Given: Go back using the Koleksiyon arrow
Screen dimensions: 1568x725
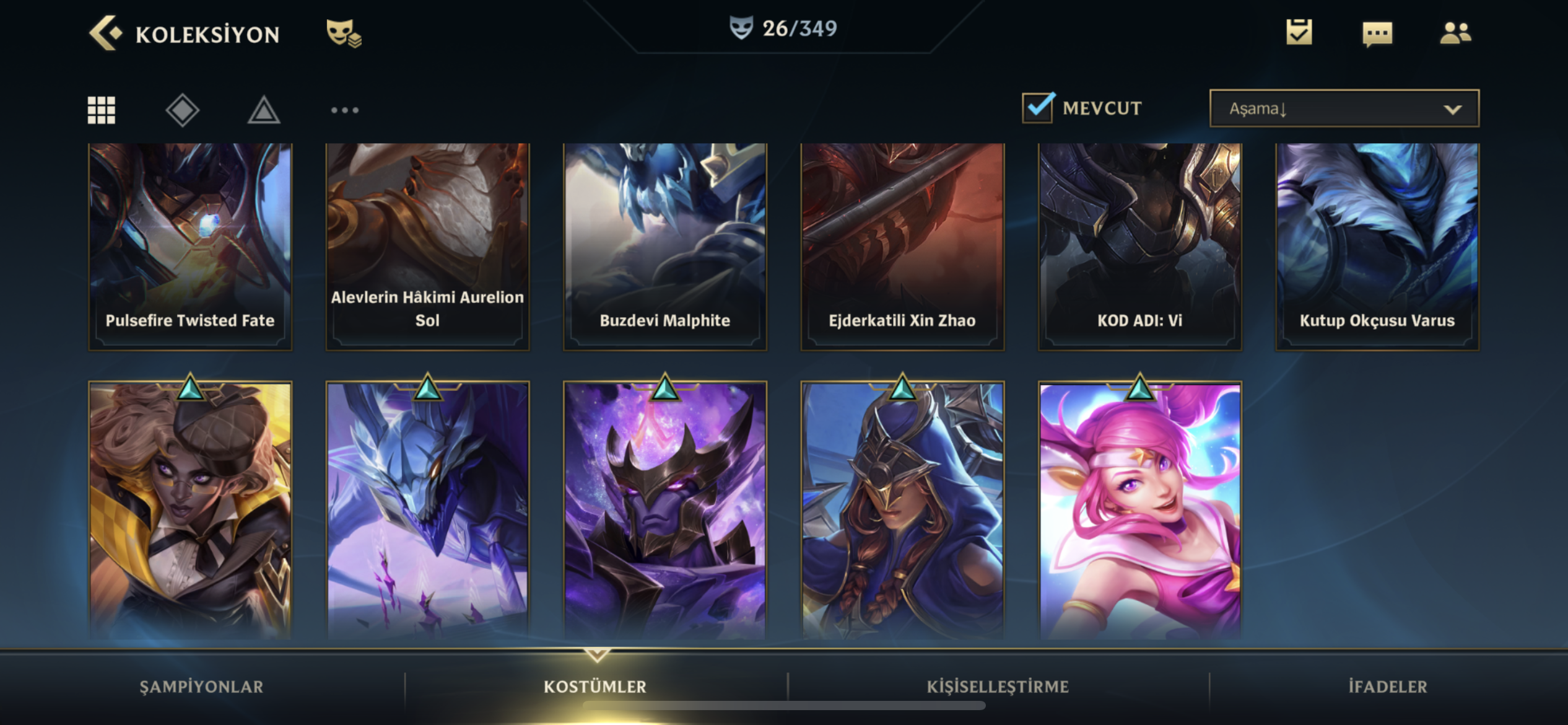Looking at the screenshot, I should click(x=105, y=33).
